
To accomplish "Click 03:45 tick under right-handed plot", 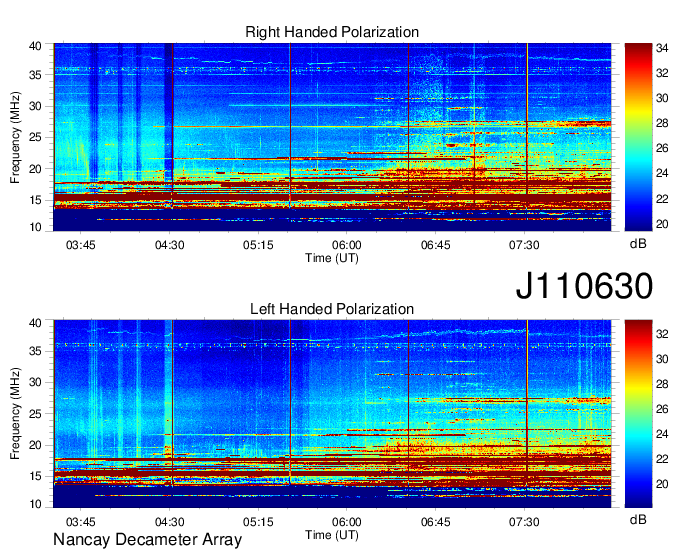I will pos(80,245).
